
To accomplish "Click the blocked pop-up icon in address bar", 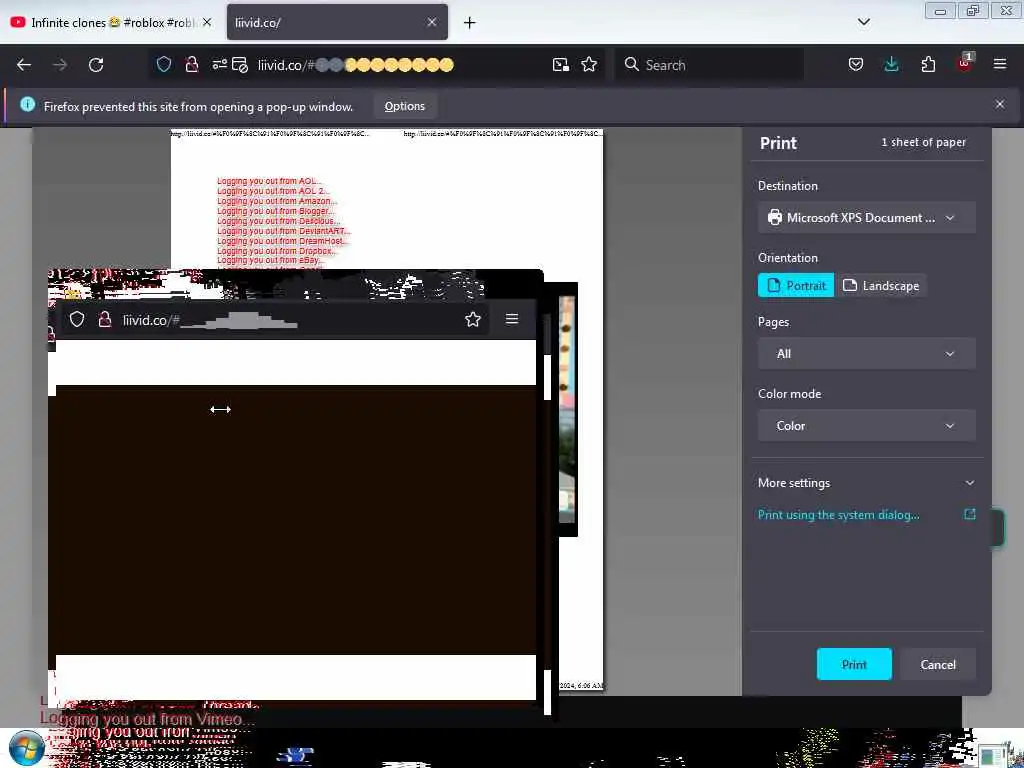I will [240, 65].
